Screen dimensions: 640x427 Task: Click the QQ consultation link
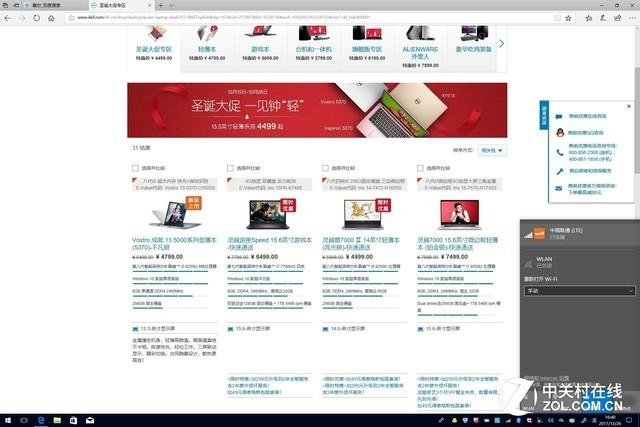pos(585,133)
